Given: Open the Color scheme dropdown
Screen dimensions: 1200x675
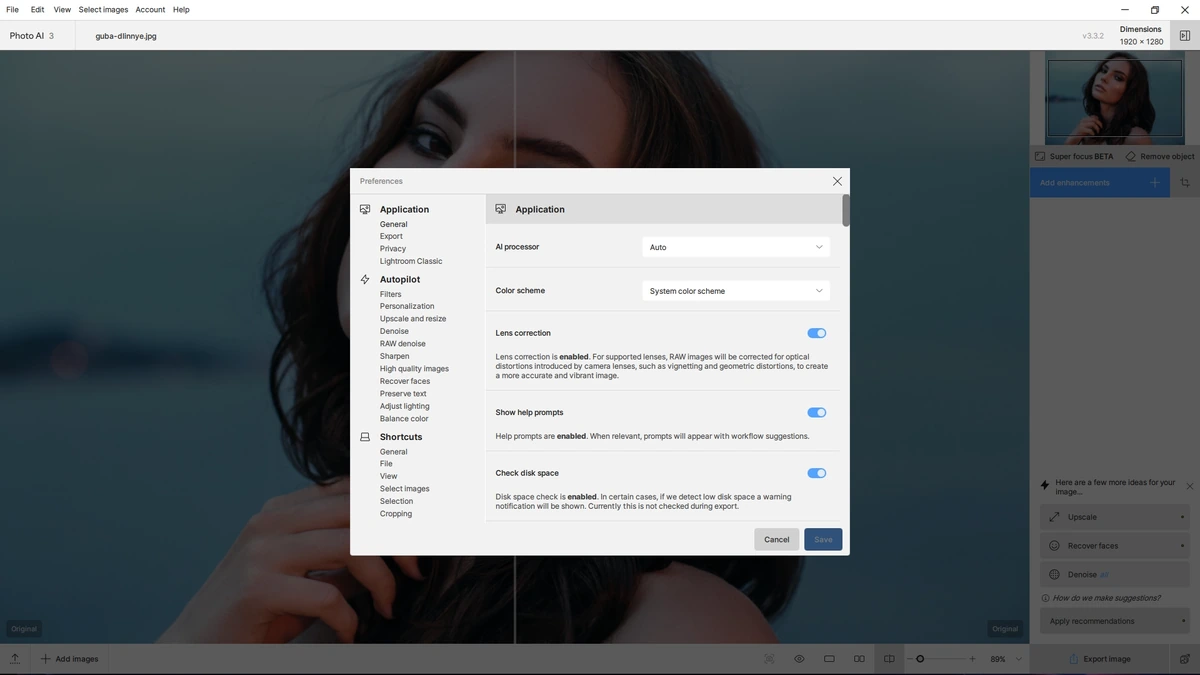Looking at the screenshot, I should tap(736, 291).
